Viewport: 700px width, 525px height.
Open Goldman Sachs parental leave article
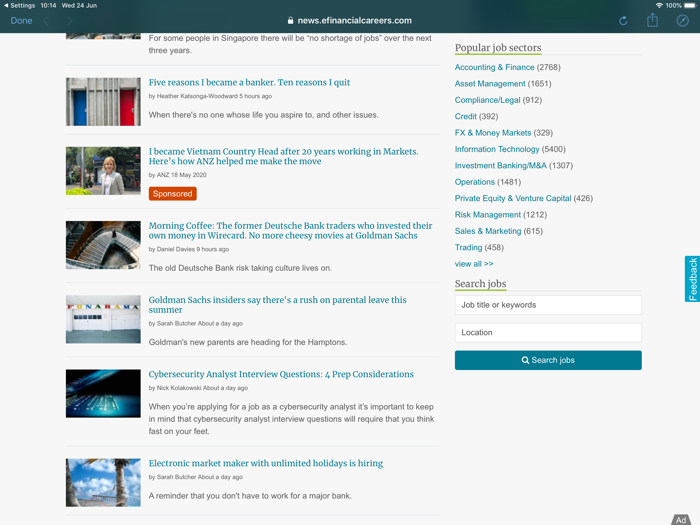click(277, 304)
